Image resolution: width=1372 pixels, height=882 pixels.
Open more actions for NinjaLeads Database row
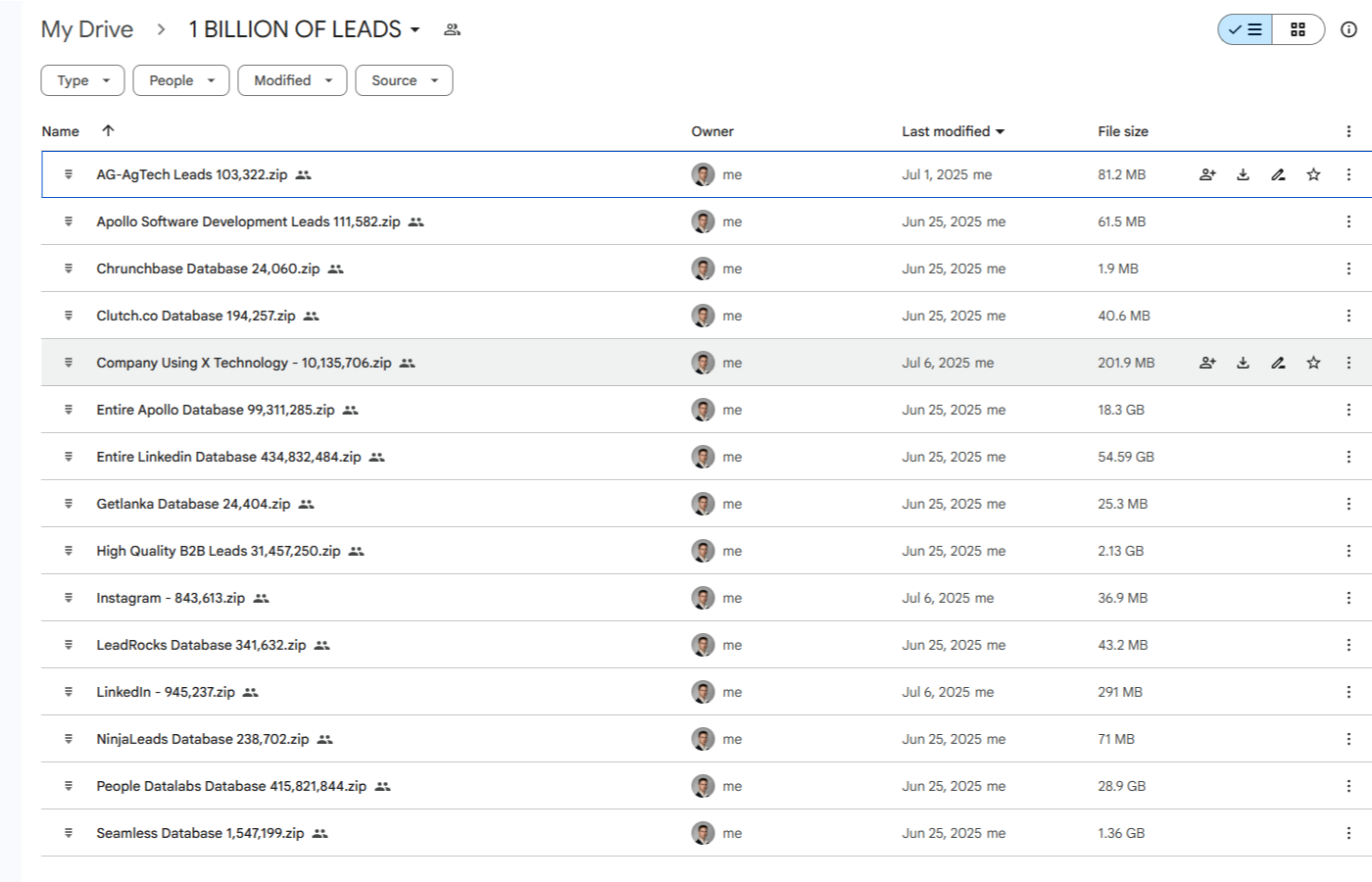(1348, 739)
